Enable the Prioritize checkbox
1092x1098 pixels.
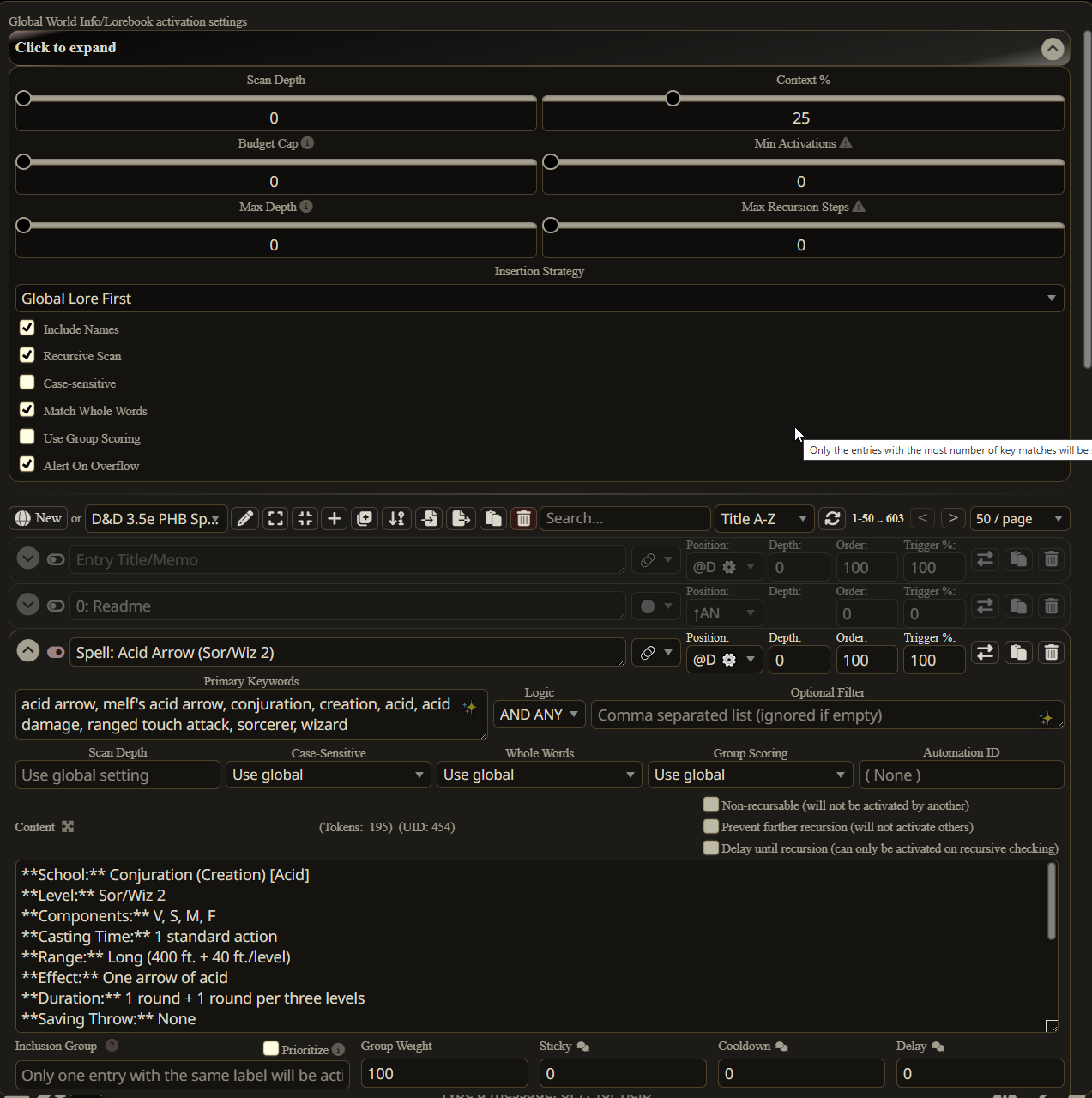(271, 1048)
